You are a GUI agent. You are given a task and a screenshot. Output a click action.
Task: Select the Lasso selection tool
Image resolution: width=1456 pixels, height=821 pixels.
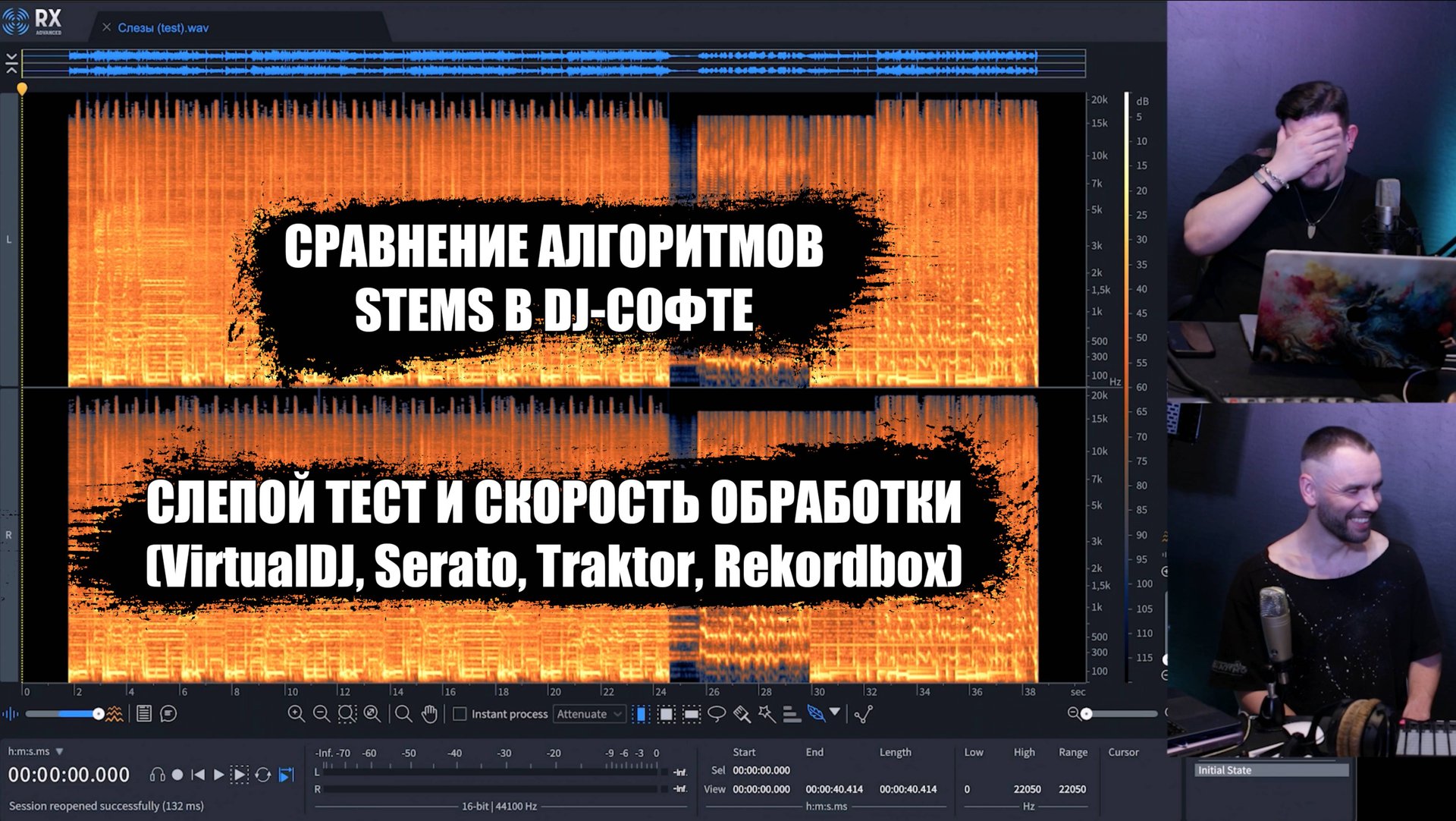717,714
